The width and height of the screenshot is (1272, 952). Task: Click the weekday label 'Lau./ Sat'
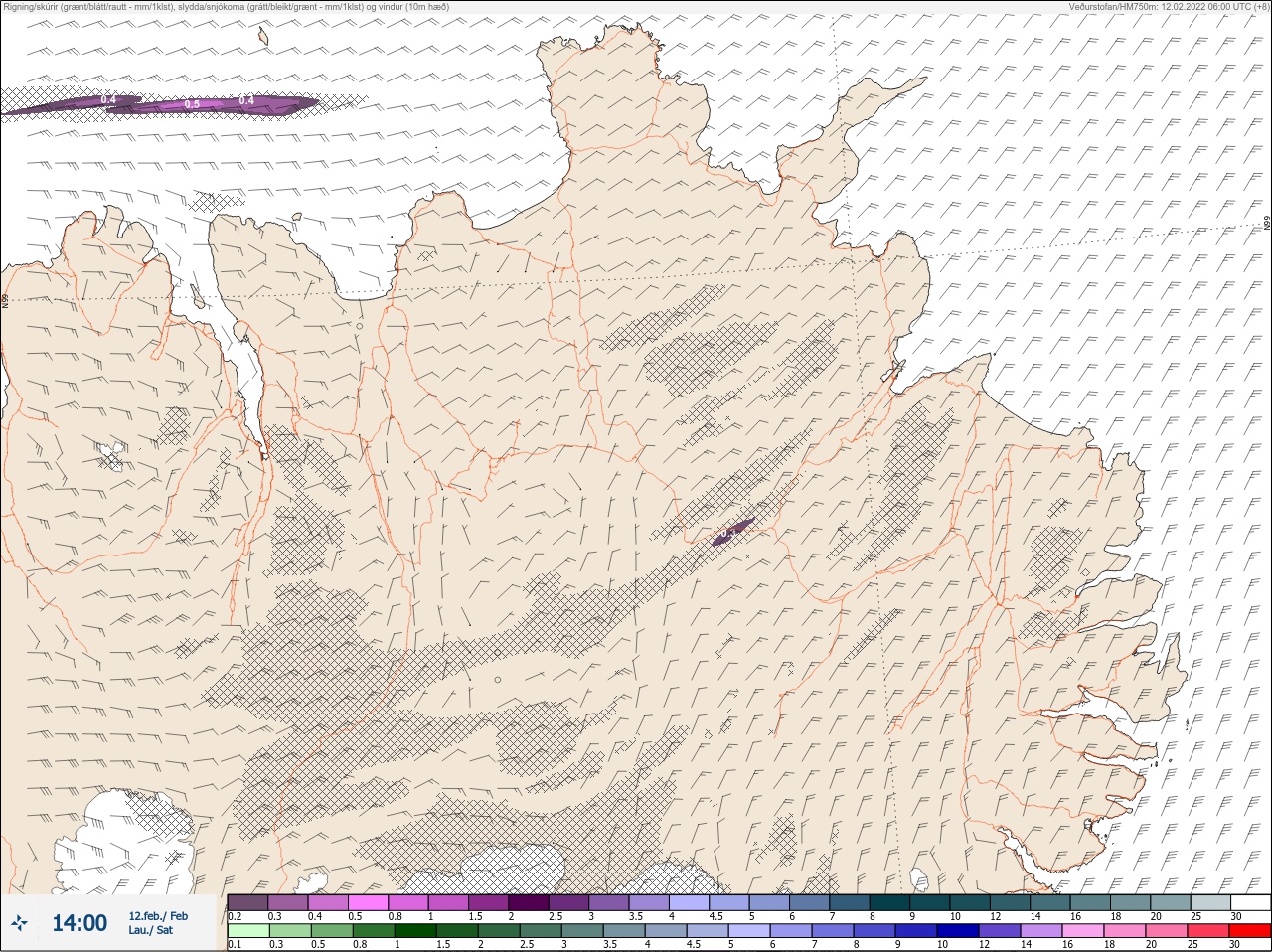[150, 930]
